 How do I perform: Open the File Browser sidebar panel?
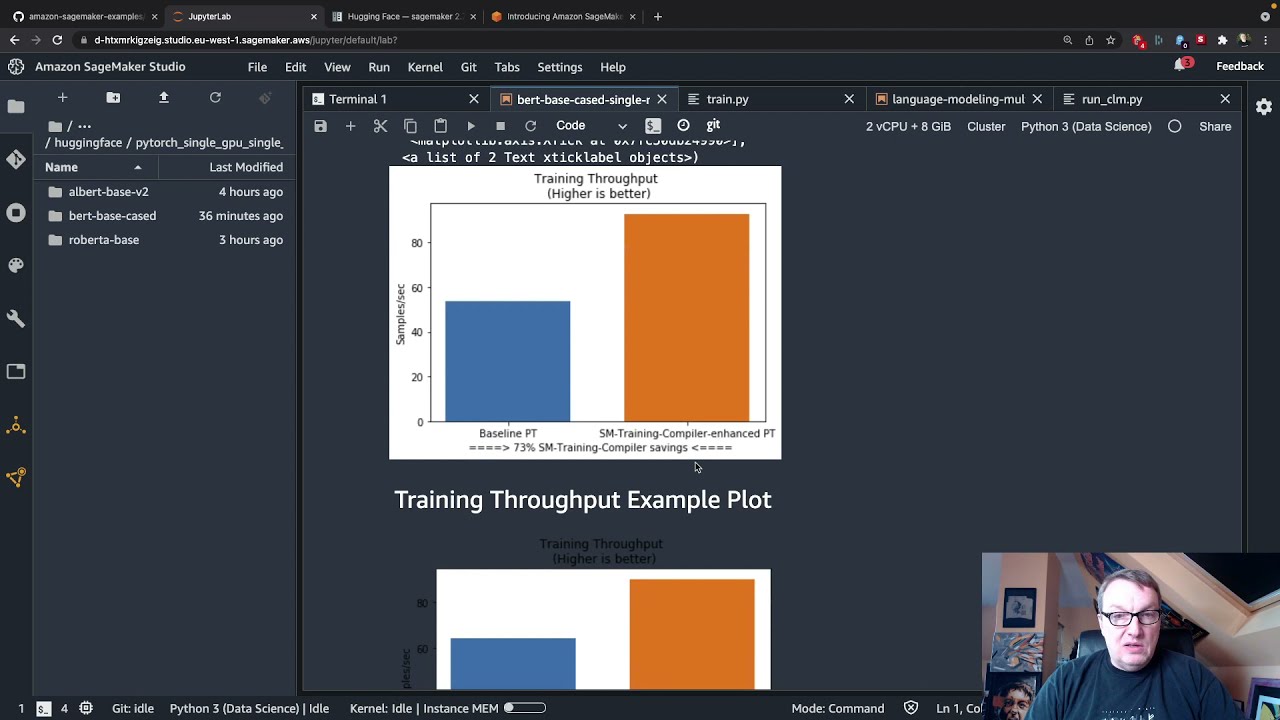[16, 106]
